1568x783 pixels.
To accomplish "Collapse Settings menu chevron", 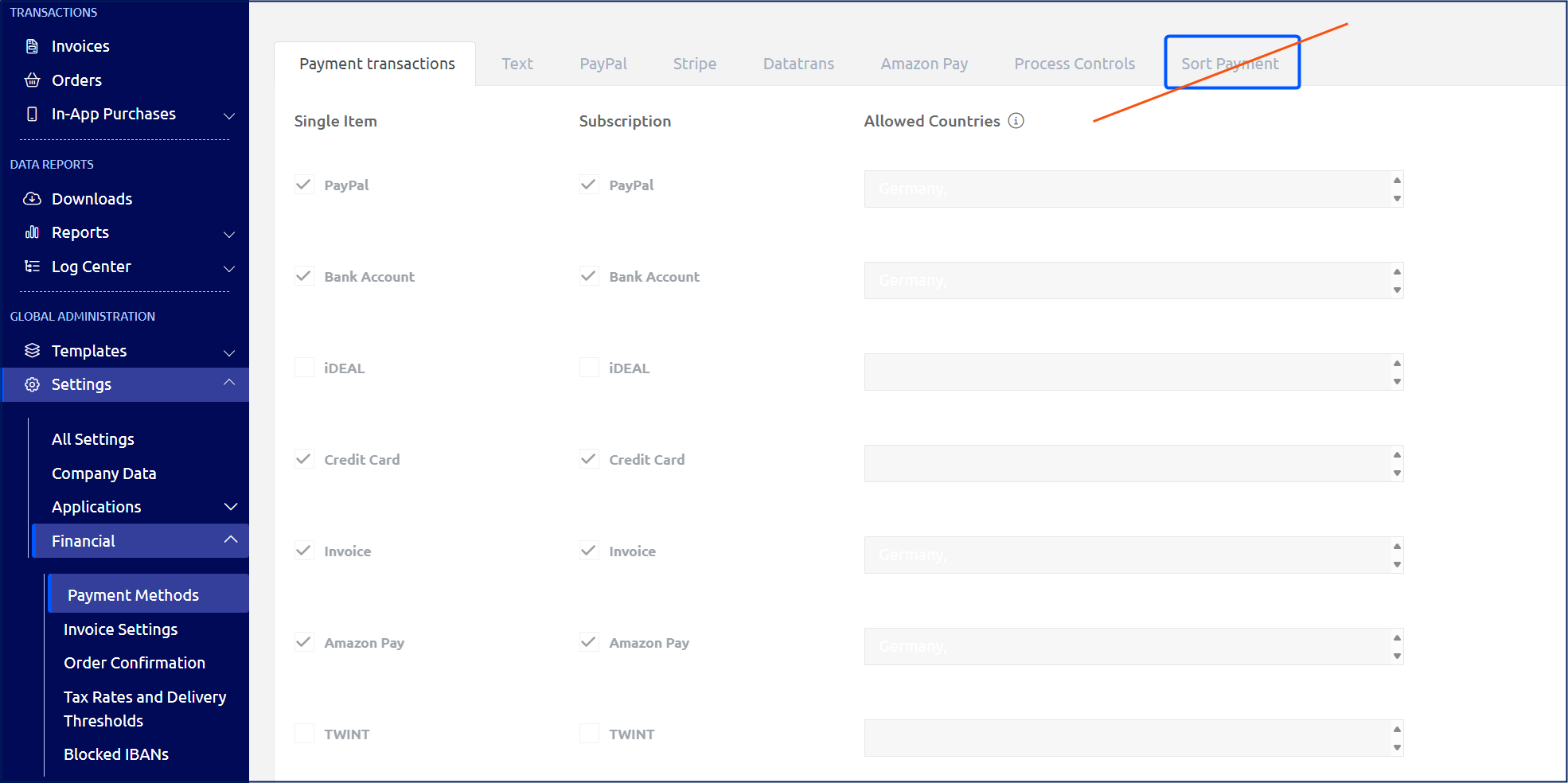I will (229, 383).
